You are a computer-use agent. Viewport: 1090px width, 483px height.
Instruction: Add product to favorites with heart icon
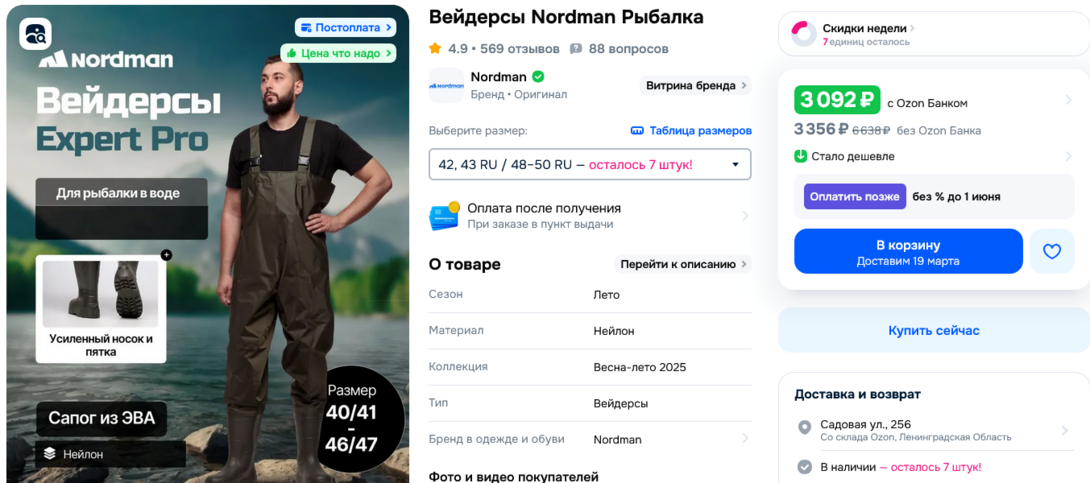coord(1051,251)
